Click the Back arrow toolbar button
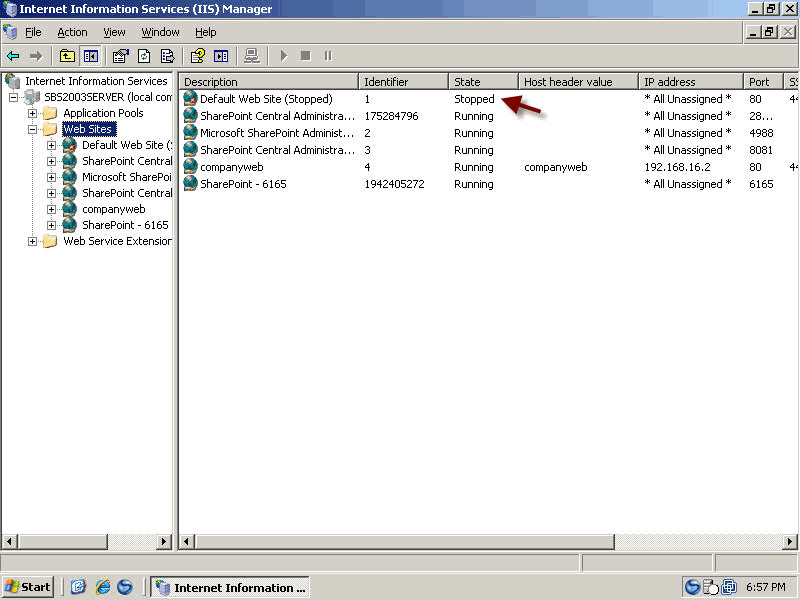 [13, 56]
